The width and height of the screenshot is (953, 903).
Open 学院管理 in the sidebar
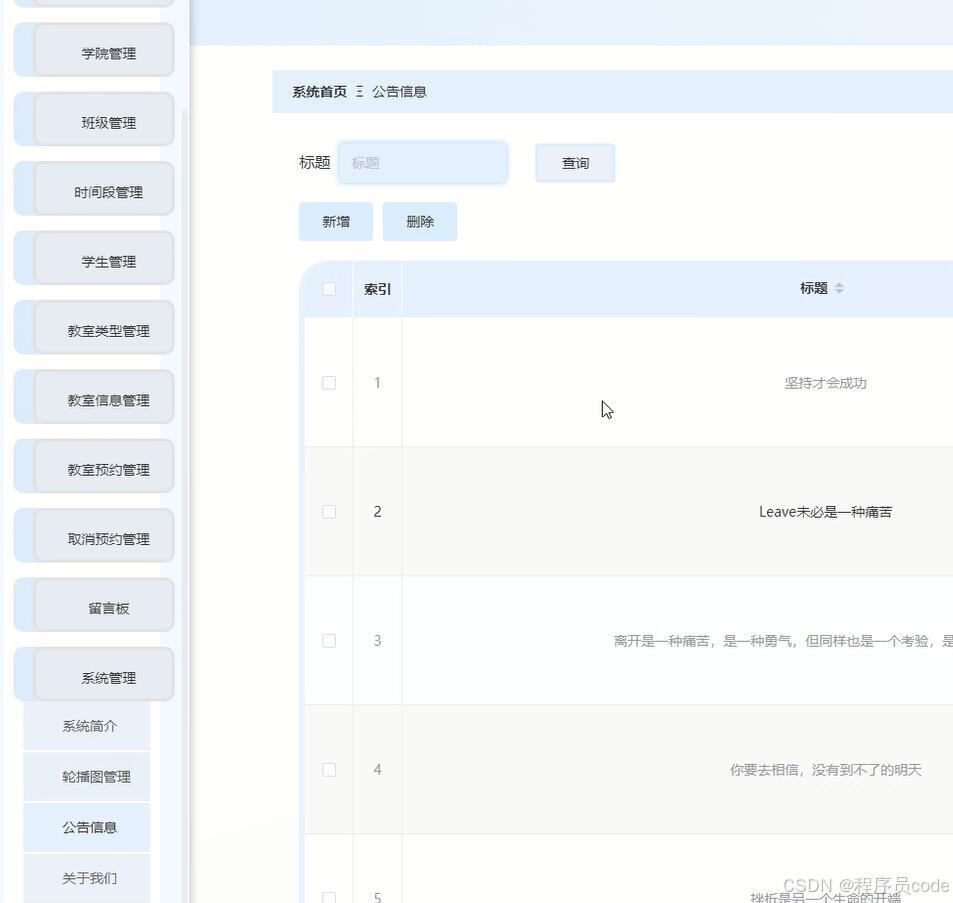coord(92,50)
